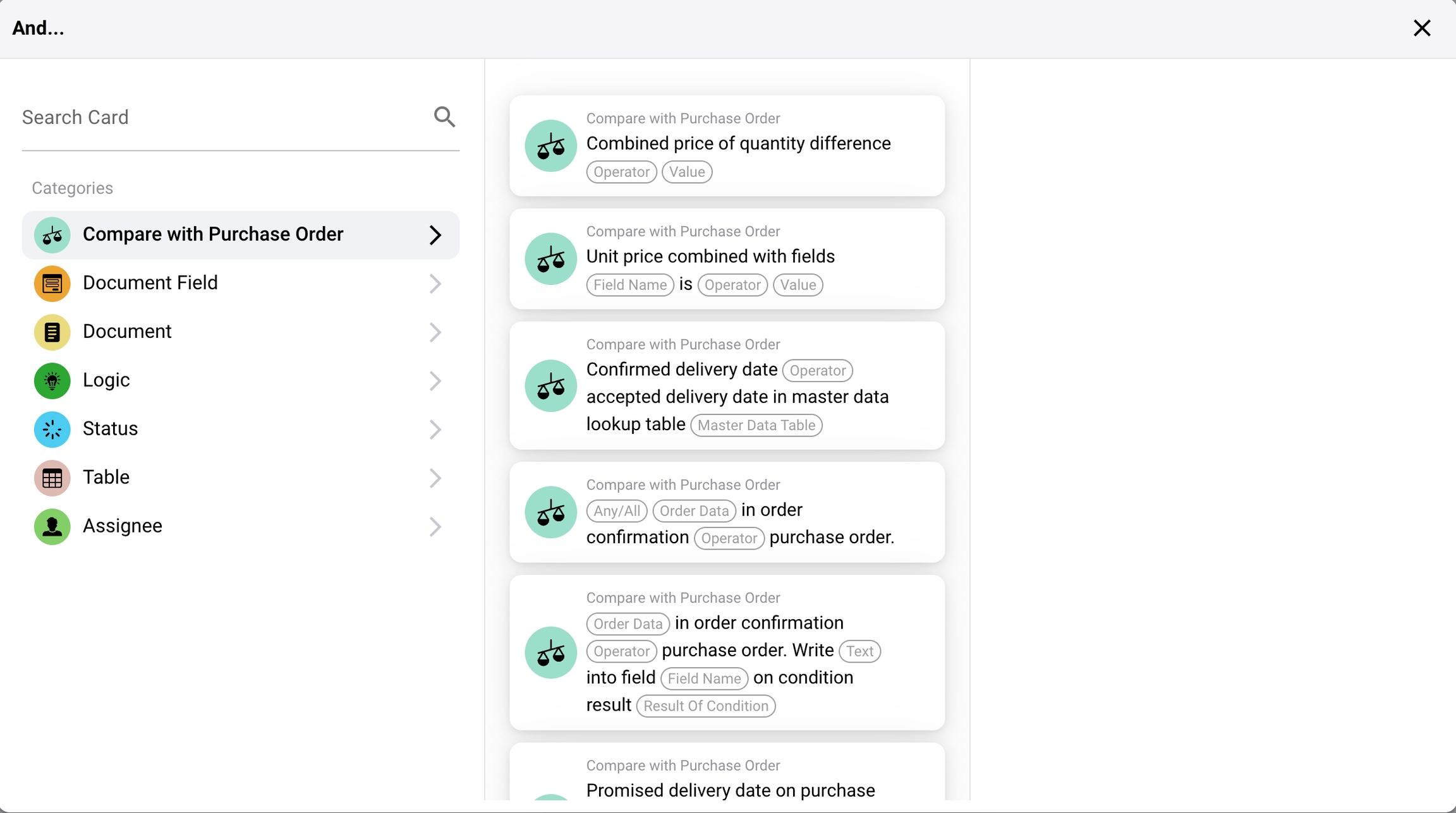Select Compare with Purchase Order category

tap(213, 234)
